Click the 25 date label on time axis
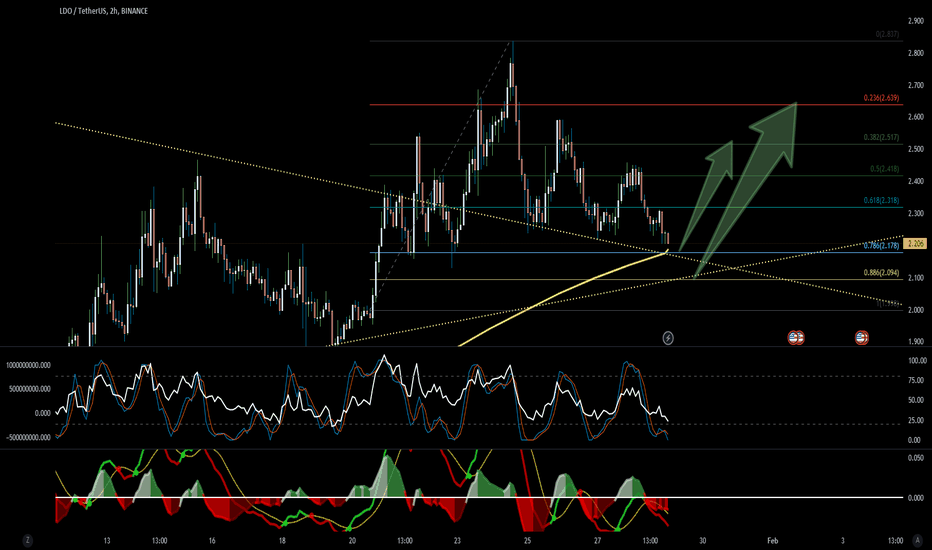Viewport: 932px width, 550px height. point(527,540)
